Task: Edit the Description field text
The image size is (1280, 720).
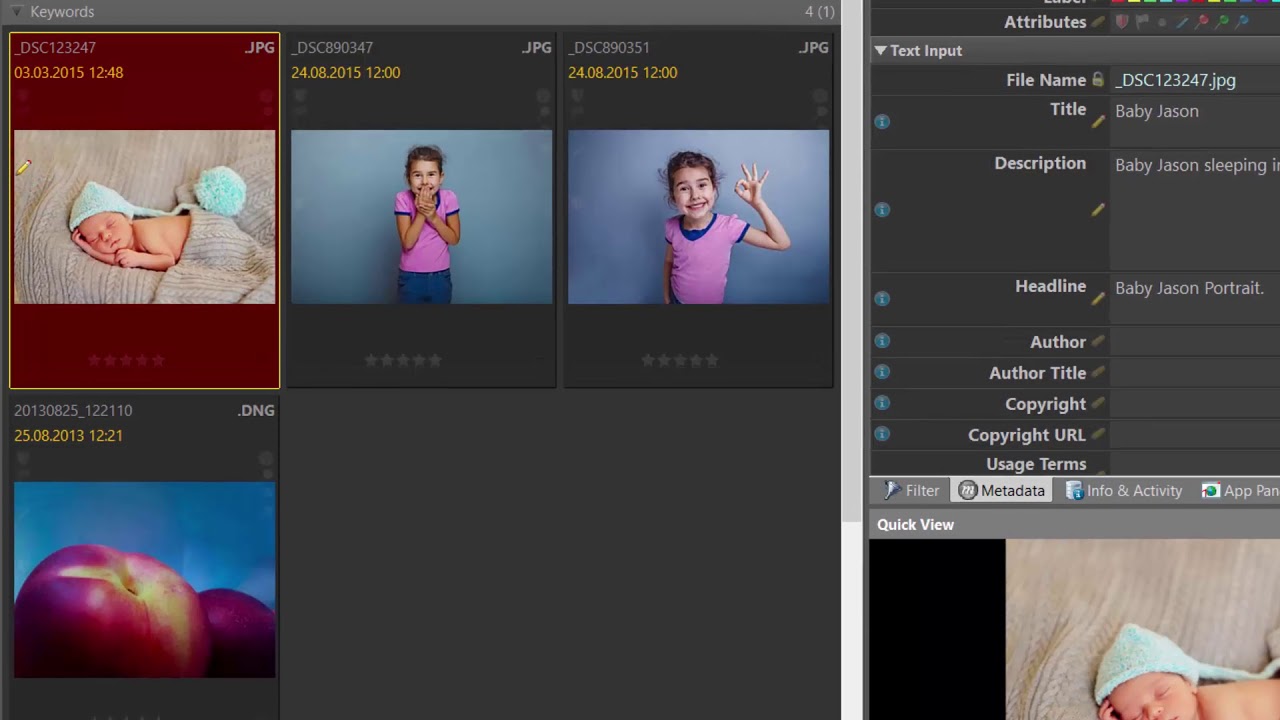Action: pos(1195,209)
